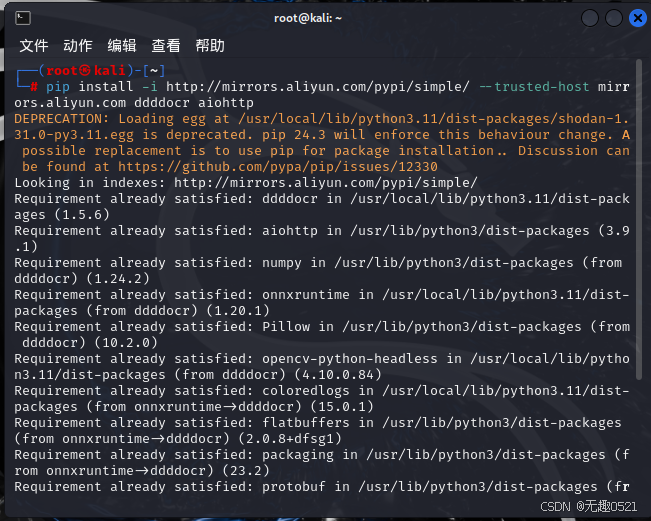Click 'ddddocr aiohttp' command arguments
This screenshot has width=651, height=521.
point(193,103)
